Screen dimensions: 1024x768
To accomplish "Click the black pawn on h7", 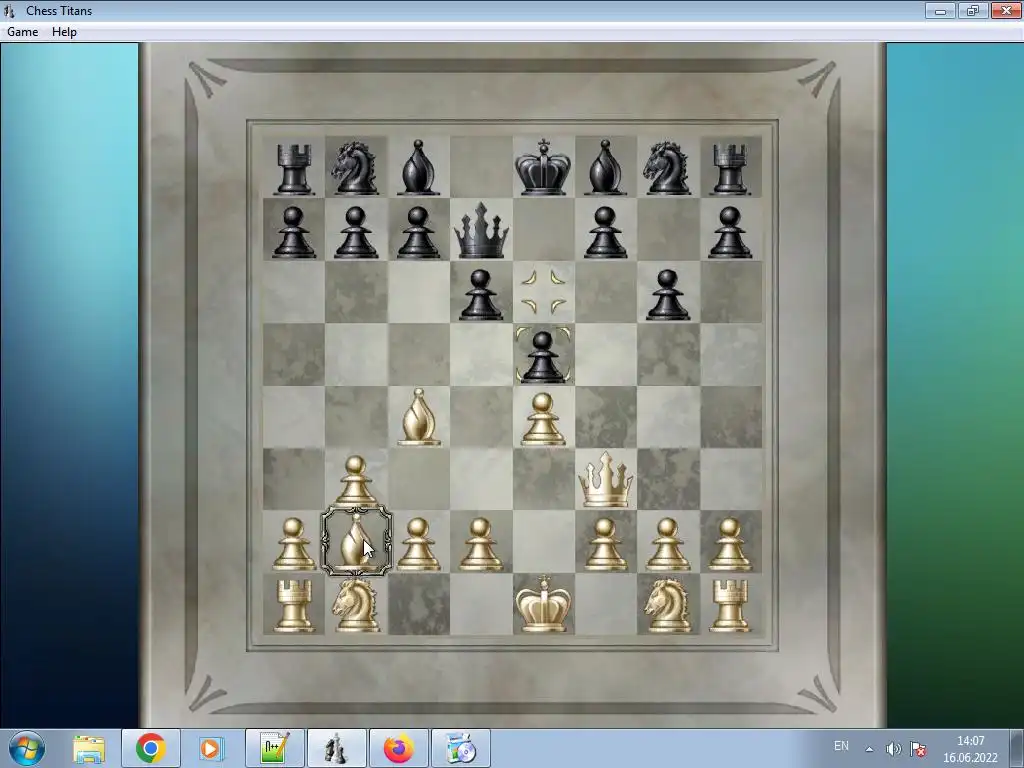I will click(729, 232).
